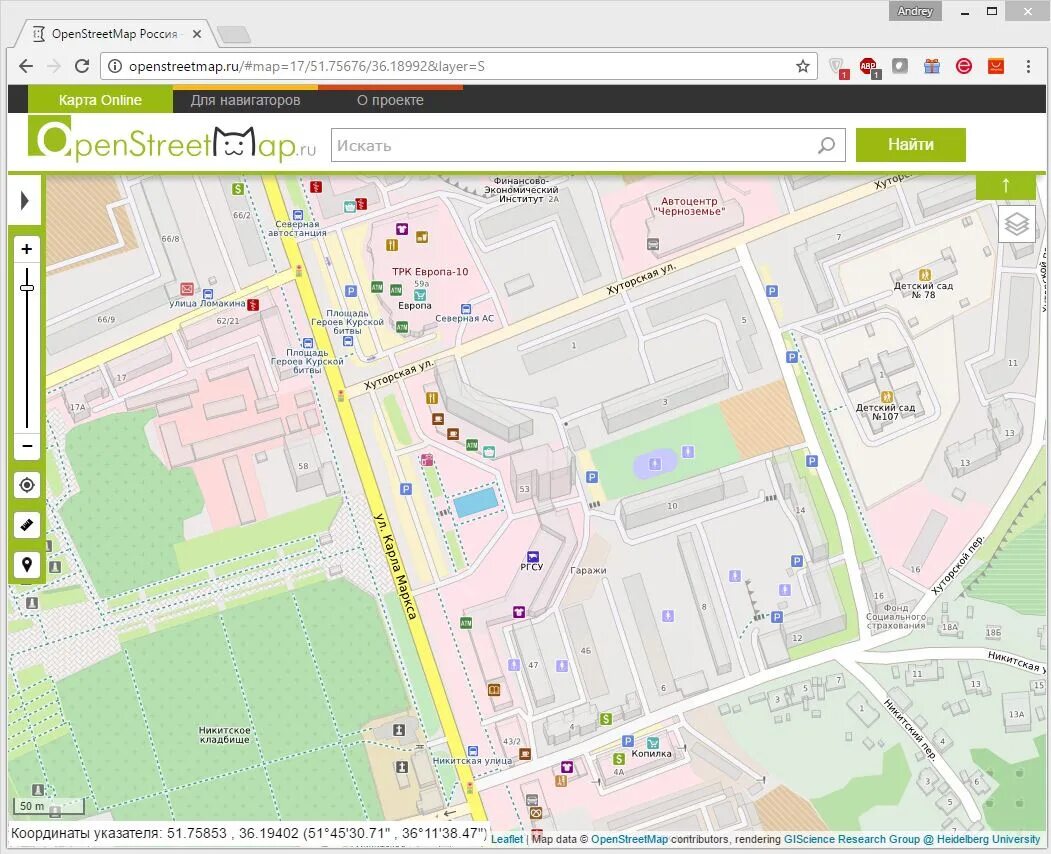The height and width of the screenshot is (854, 1051).
Task: Click the site information icon in address bar
Action: point(115,66)
